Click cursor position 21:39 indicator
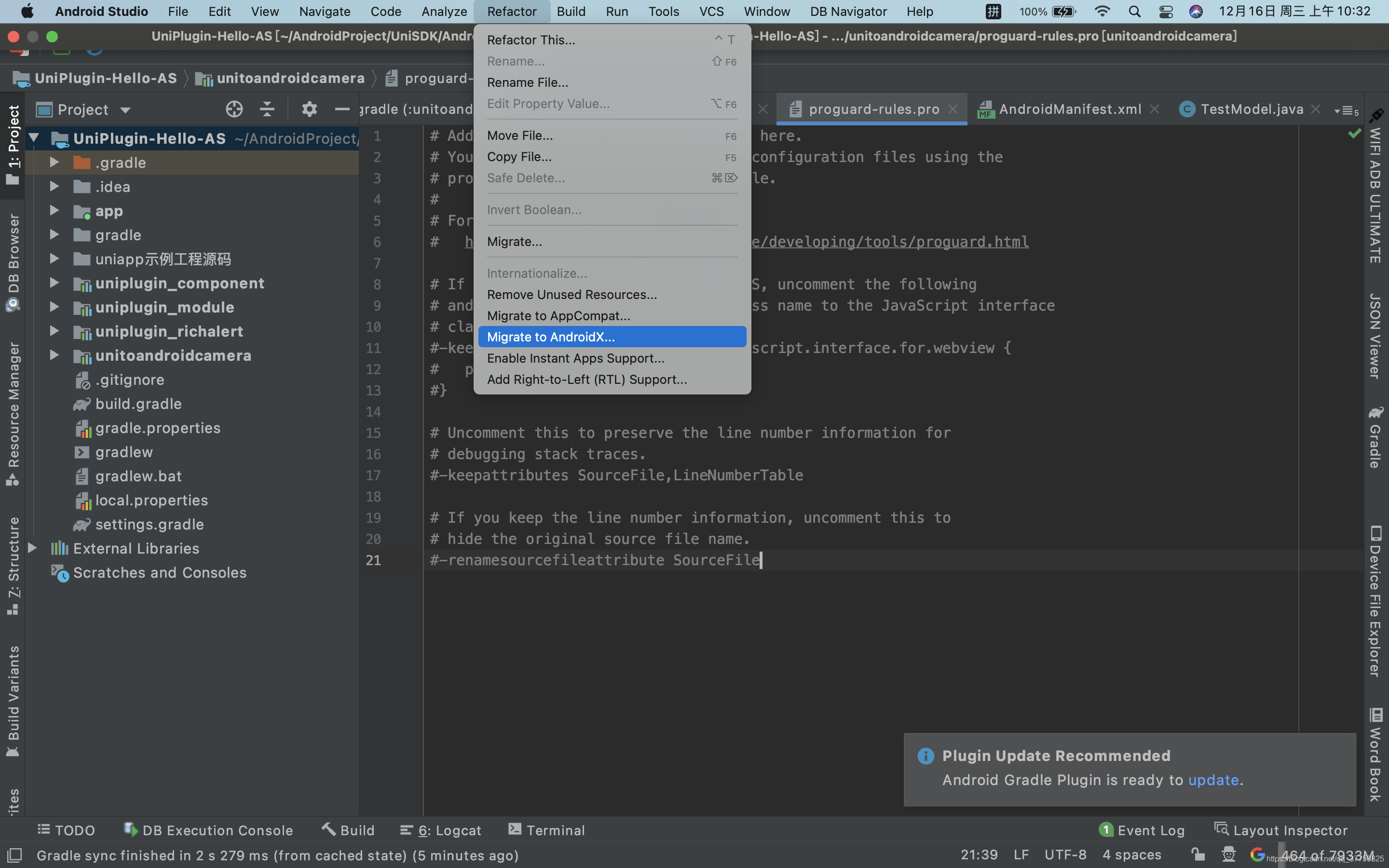Screen dimensions: 1389x868 979,855
